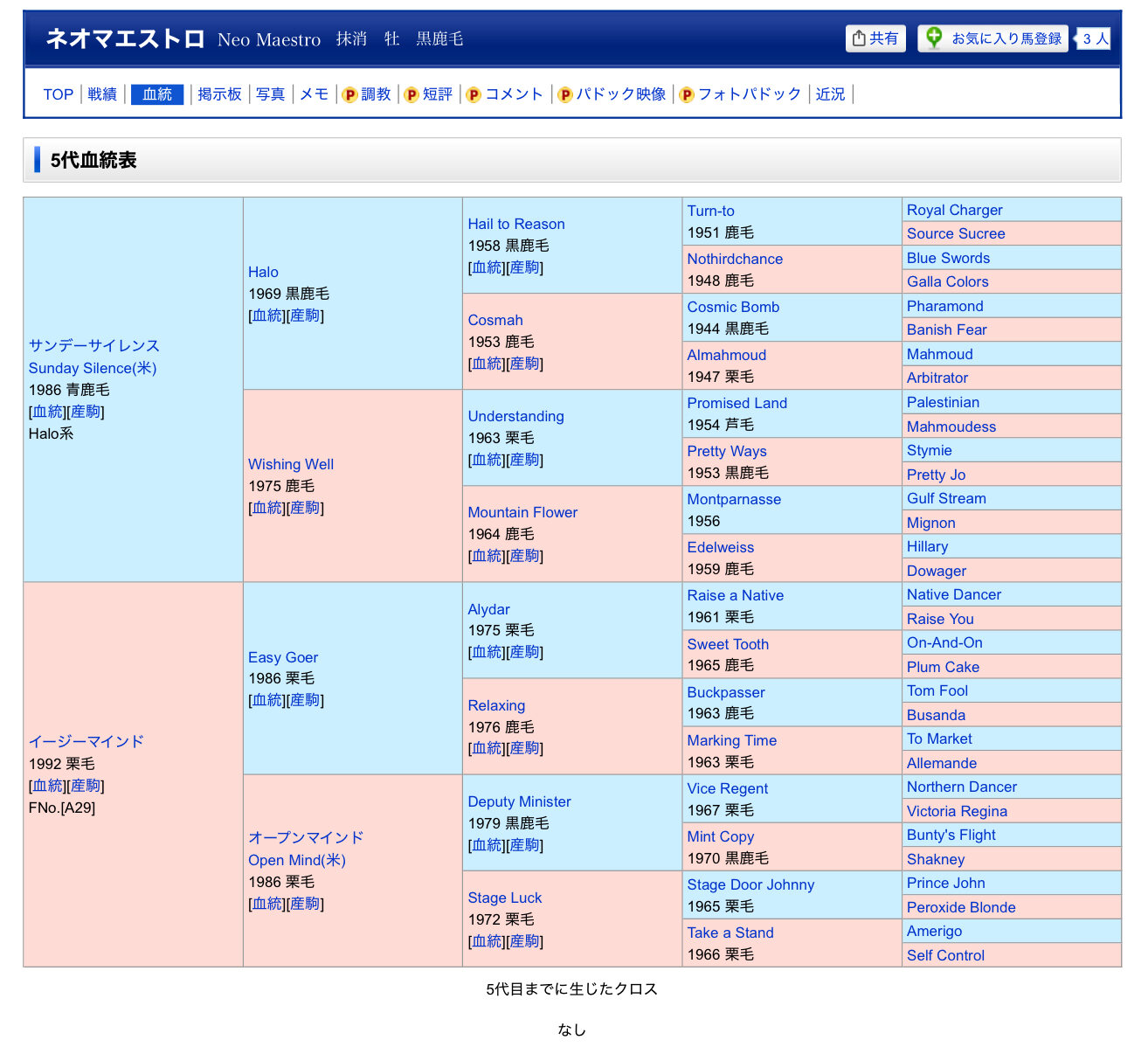The width and height of the screenshot is (1148, 1047).
Task: Click the premium P icon beside フォトパドック
Action: coord(687,94)
